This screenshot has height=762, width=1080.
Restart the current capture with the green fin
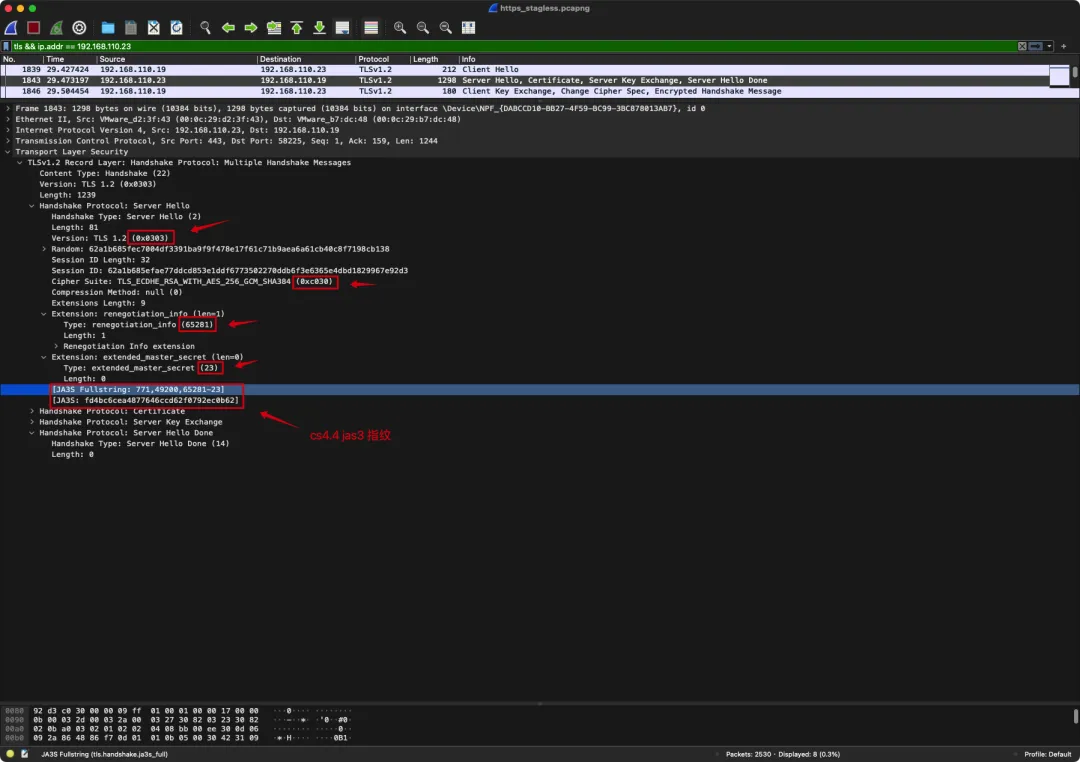point(56,28)
